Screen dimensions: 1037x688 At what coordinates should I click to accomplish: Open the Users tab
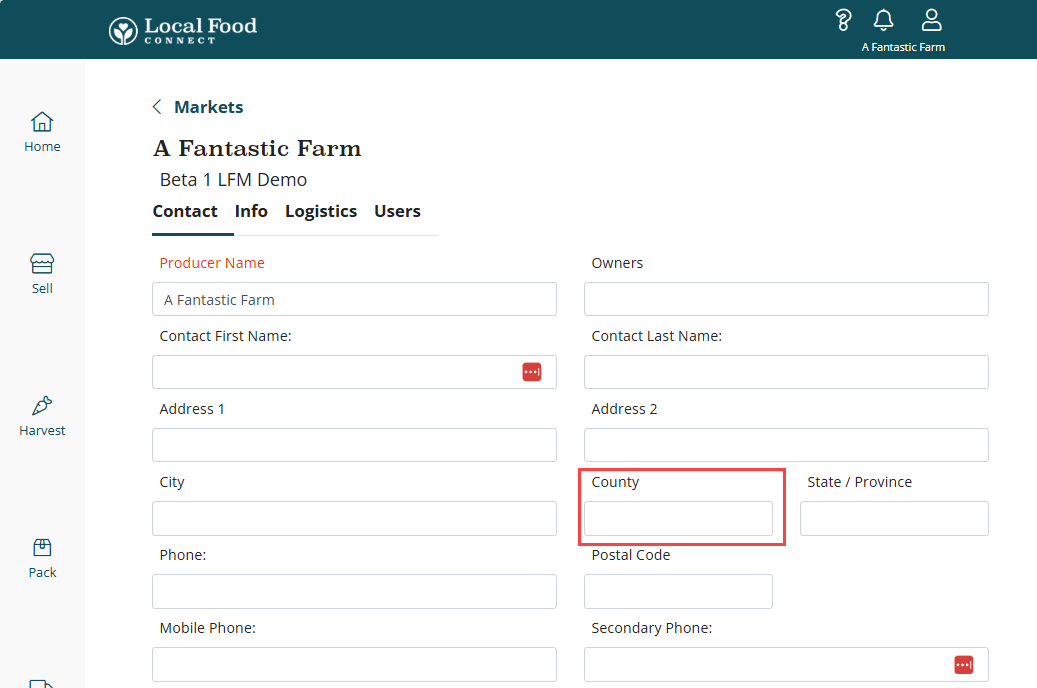[x=397, y=211]
